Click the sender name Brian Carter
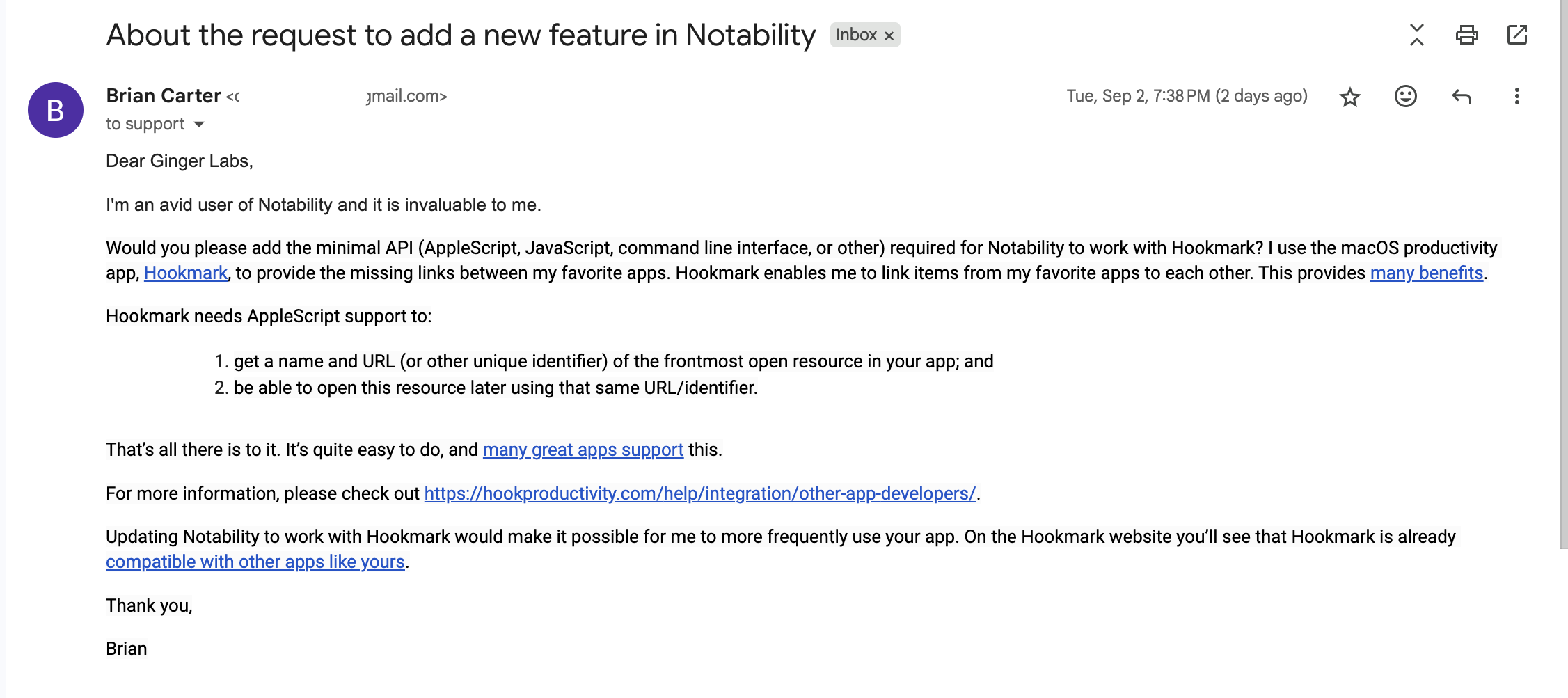1568x698 pixels. click(164, 96)
